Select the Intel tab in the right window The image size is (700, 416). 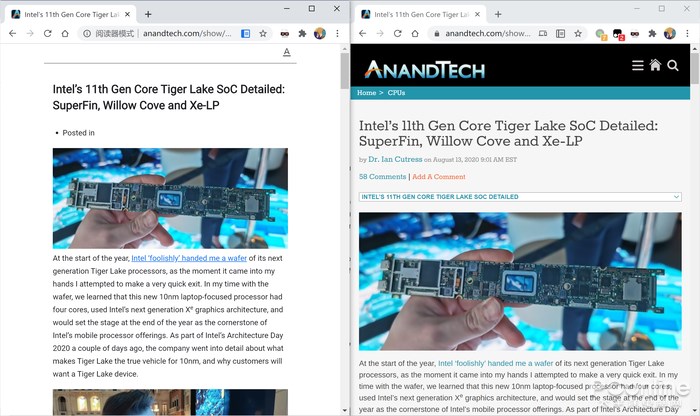(421, 14)
